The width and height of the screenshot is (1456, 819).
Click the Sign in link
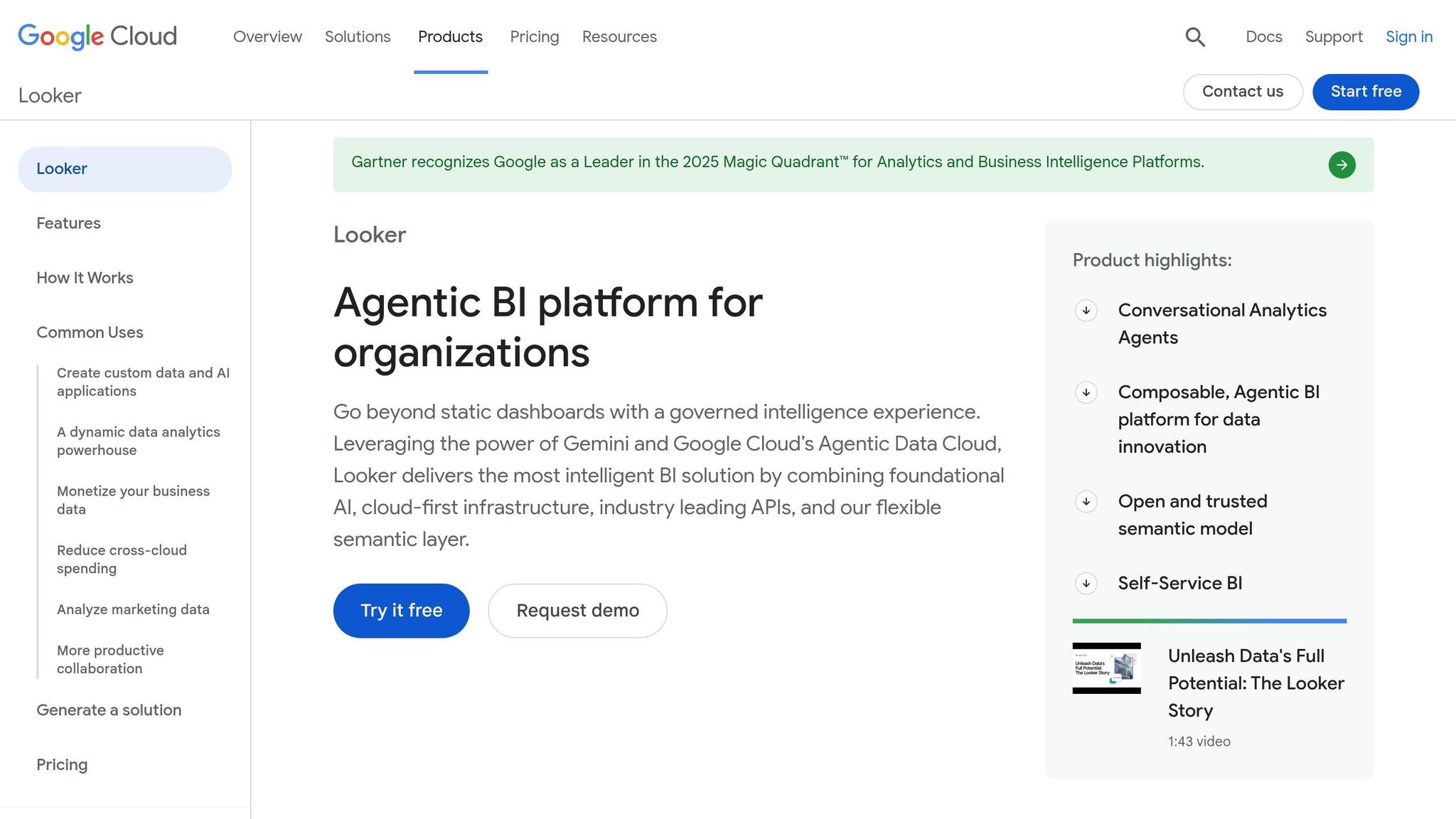click(1408, 37)
